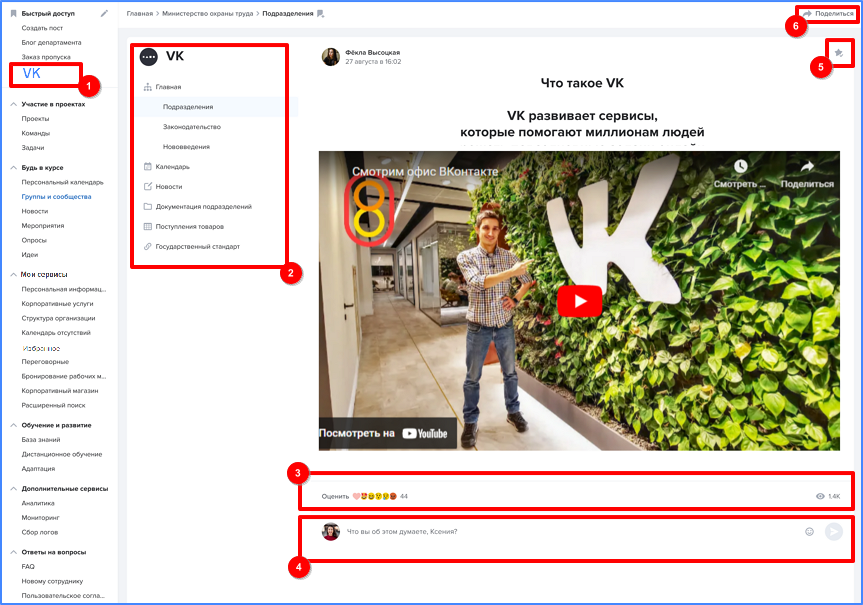Image resolution: width=863 pixels, height=605 pixels.
Task: Click the note icon next to Новости in the VK menu
Action: (148, 187)
